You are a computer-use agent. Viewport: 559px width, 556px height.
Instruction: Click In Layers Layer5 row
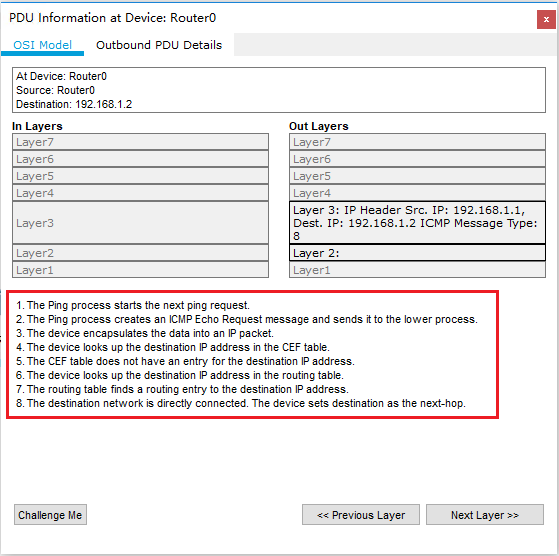click(x=140, y=176)
